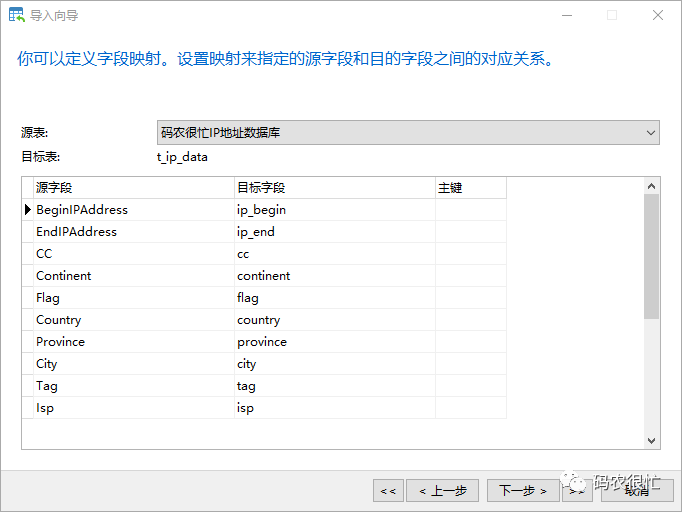Click the 下一步 > button
The image size is (682, 512).
pyautogui.click(x=523, y=491)
